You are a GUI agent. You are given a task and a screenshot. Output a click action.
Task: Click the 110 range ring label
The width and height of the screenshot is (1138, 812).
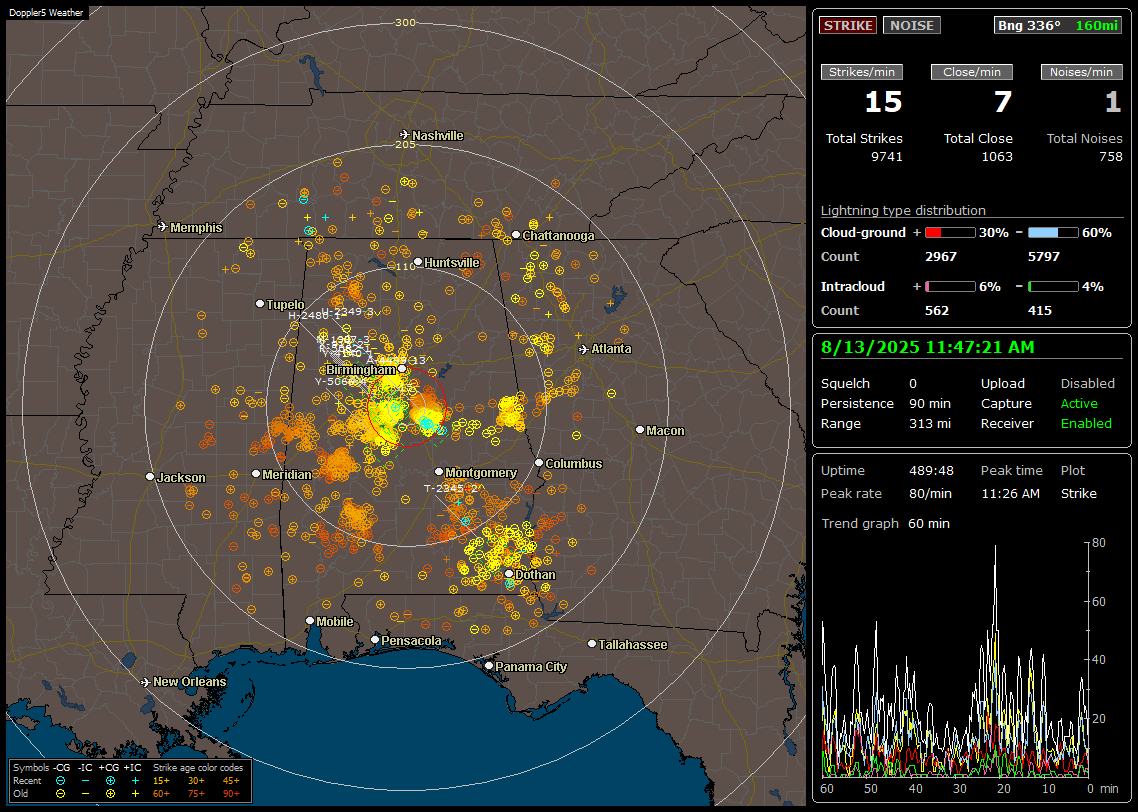[x=405, y=266]
